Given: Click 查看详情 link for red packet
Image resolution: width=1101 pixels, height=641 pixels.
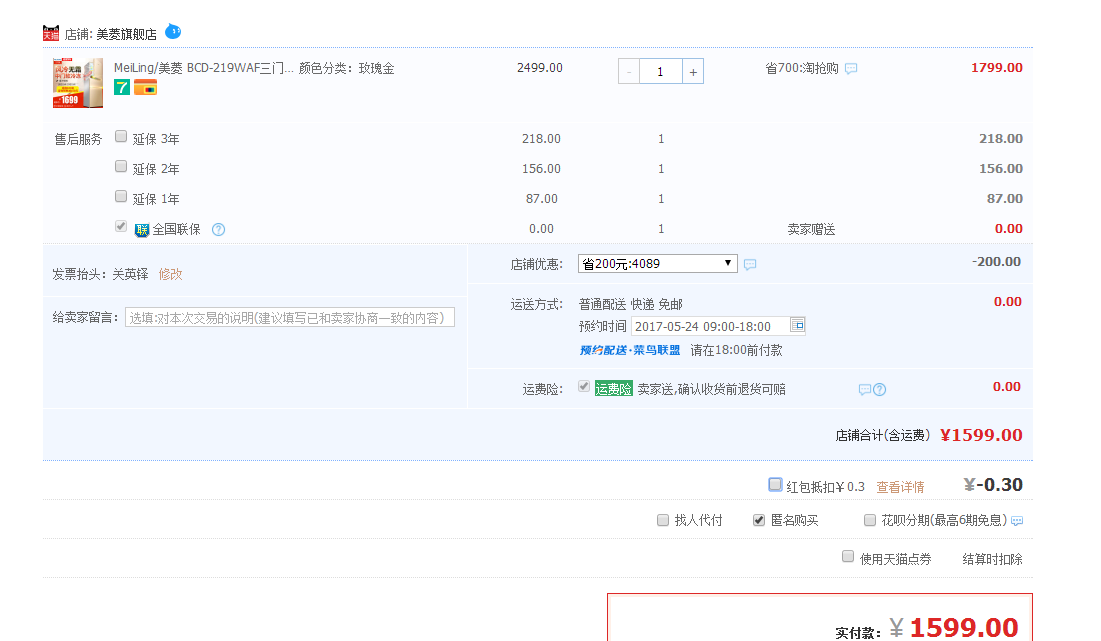Looking at the screenshot, I should pos(900,487).
